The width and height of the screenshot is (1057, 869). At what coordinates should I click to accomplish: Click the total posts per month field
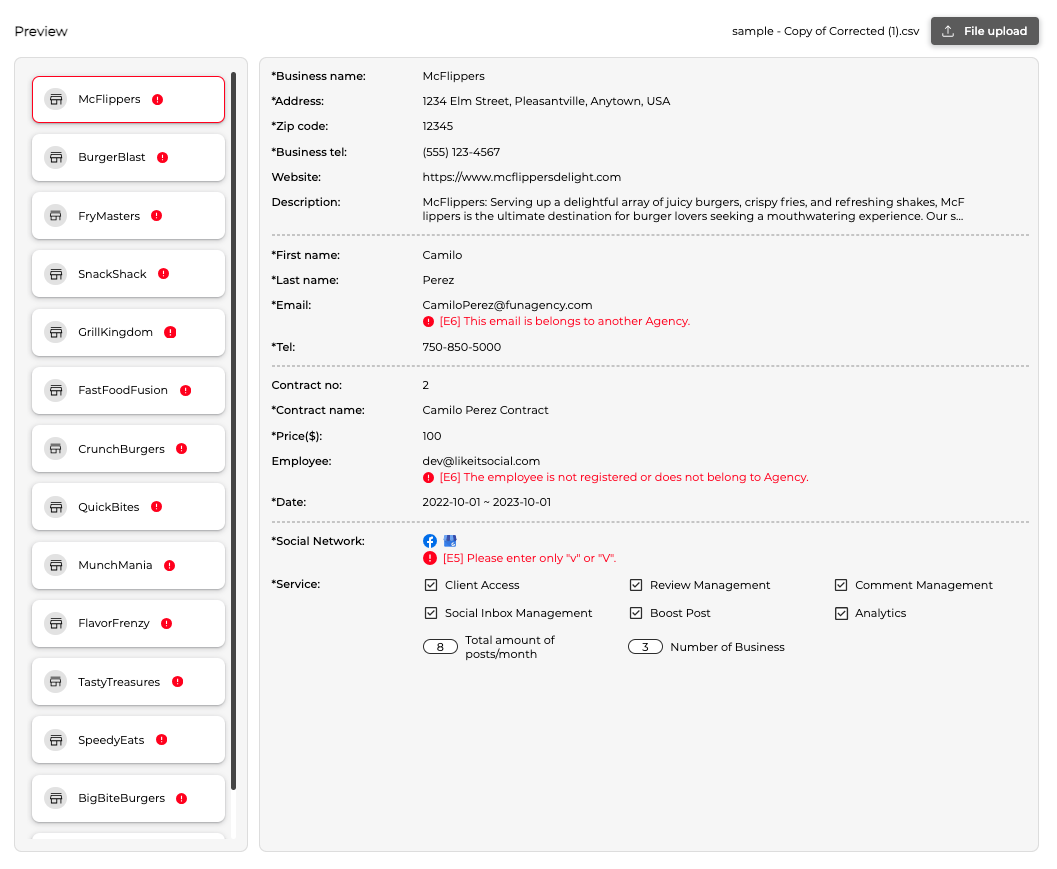(x=440, y=647)
